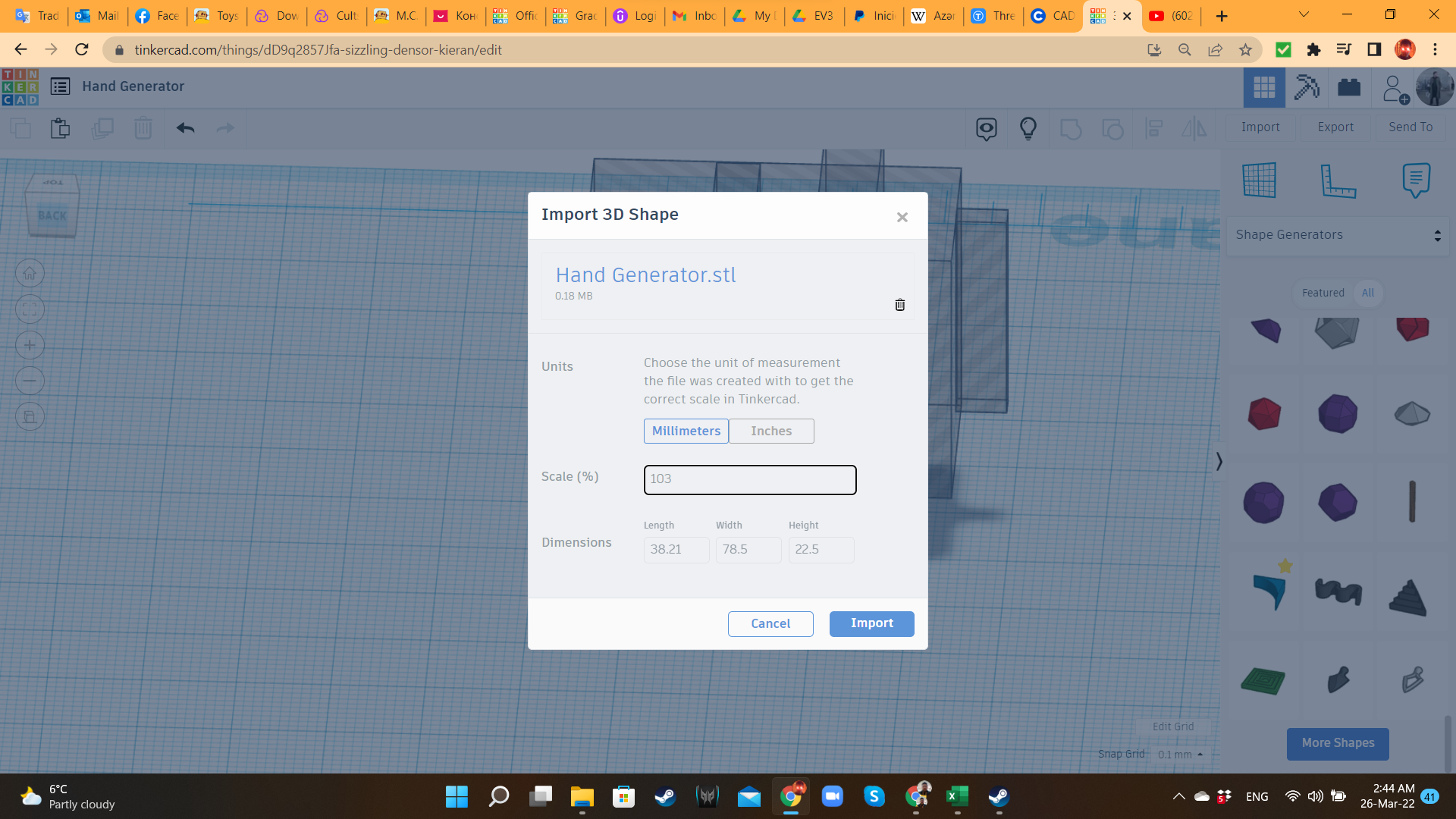Switch to the All shape generators tab
Image resolution: width=1456 pixels, height=819 pixels.
pyautogui.click(x=1367, y=293)
